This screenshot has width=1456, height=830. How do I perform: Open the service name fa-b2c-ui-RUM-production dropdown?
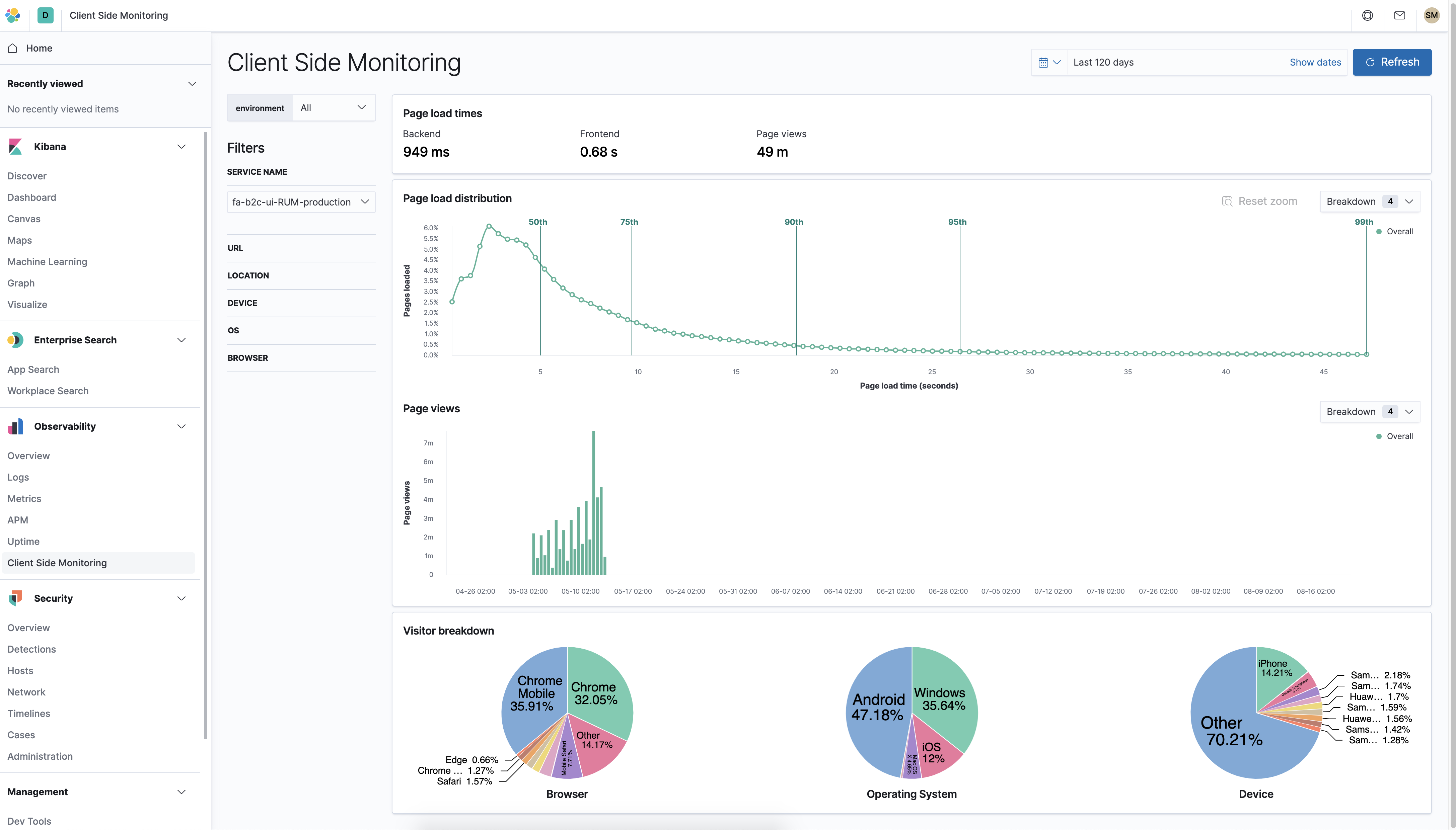point(301,202)
